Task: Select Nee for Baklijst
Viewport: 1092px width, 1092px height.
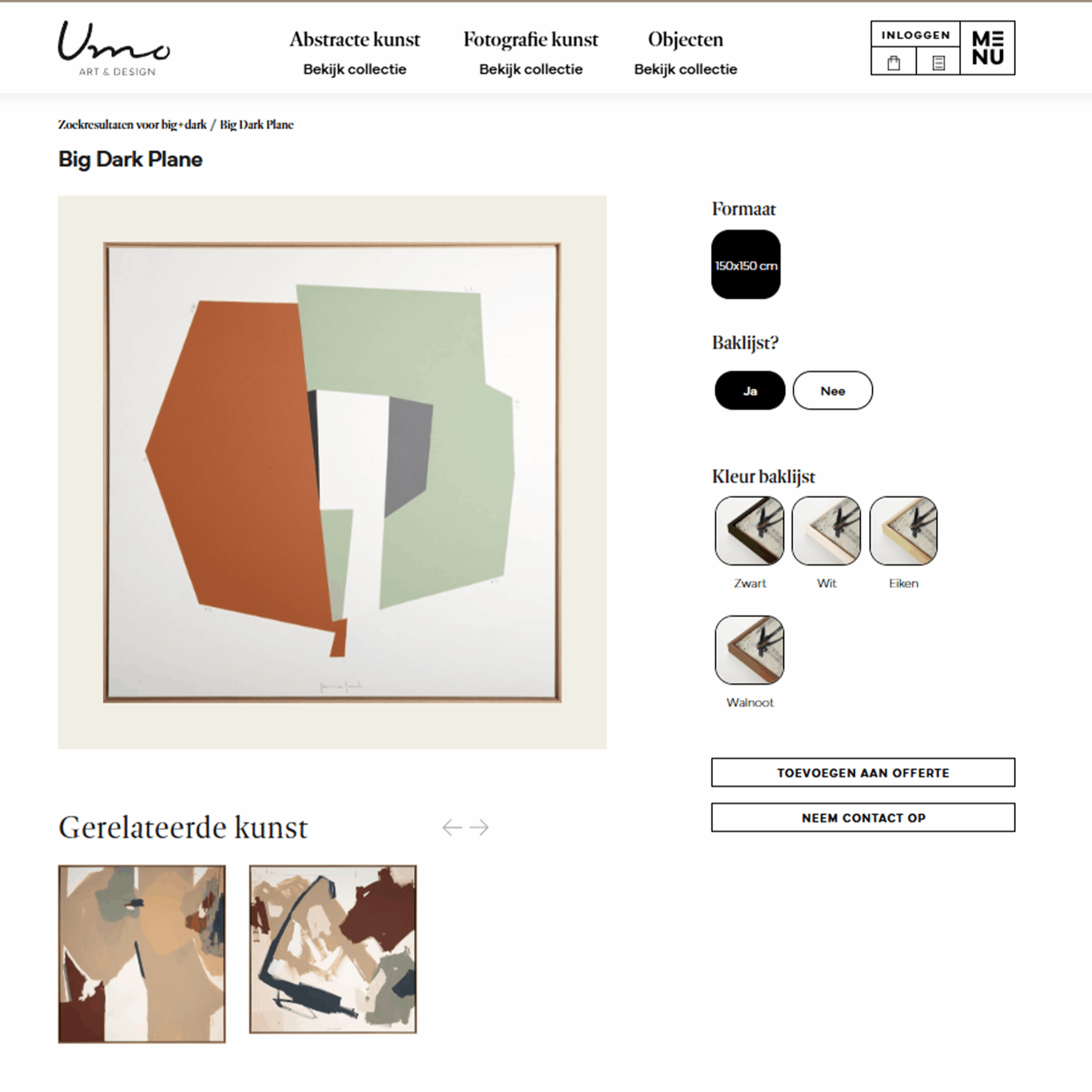Action: [x=833, y=391]
